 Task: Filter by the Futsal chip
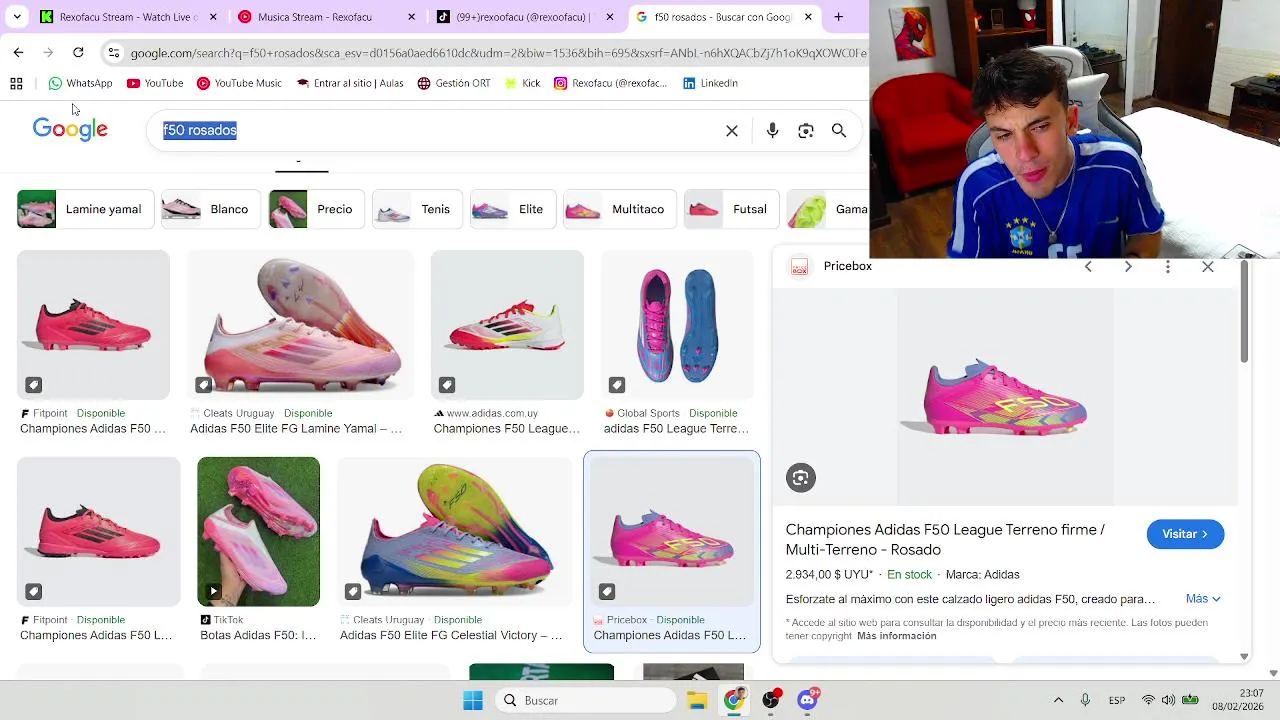731,209
